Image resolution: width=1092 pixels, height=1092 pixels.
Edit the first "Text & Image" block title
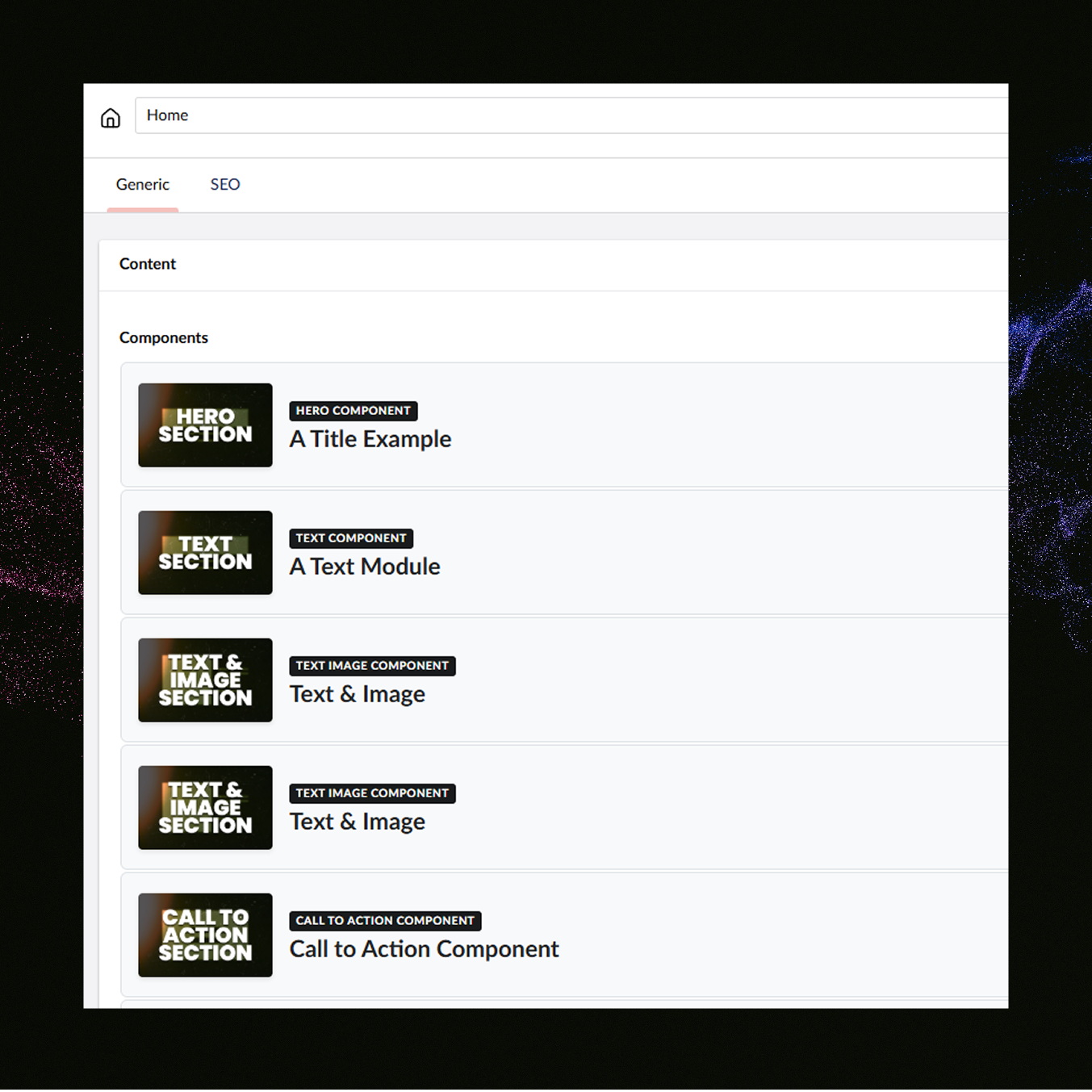point(358,695)
